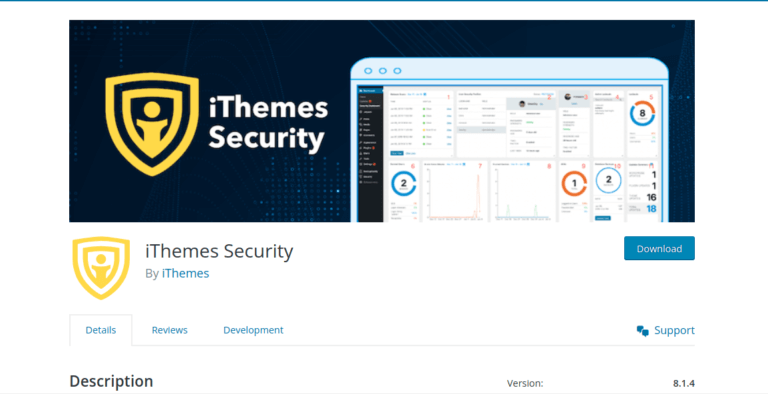
Task: Click the version number 8.1.4
Action: pyautogui.click(x=684, y=383)
